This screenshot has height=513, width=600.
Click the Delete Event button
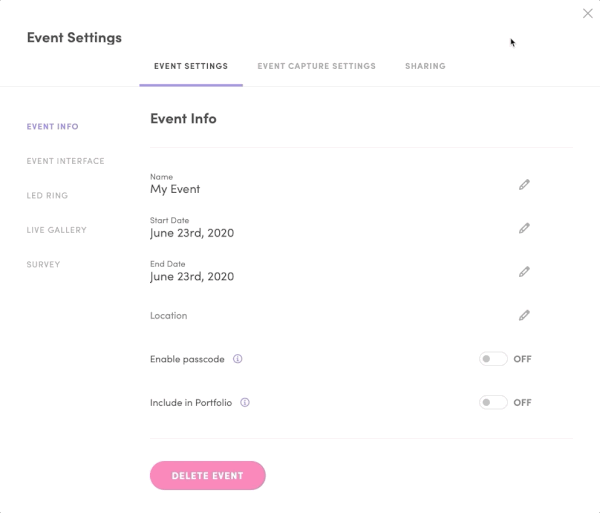(x=208, y=476)
